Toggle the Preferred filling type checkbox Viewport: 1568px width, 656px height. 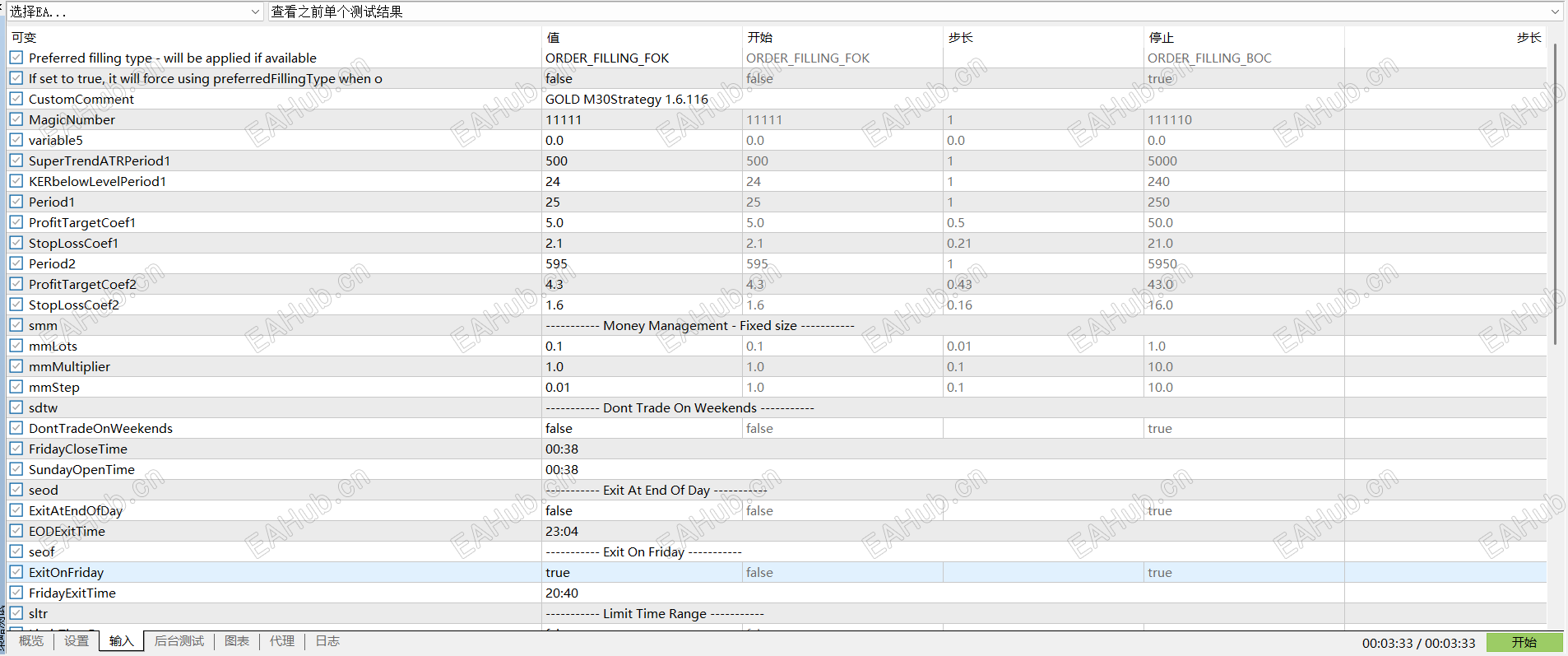coord(16,58)
